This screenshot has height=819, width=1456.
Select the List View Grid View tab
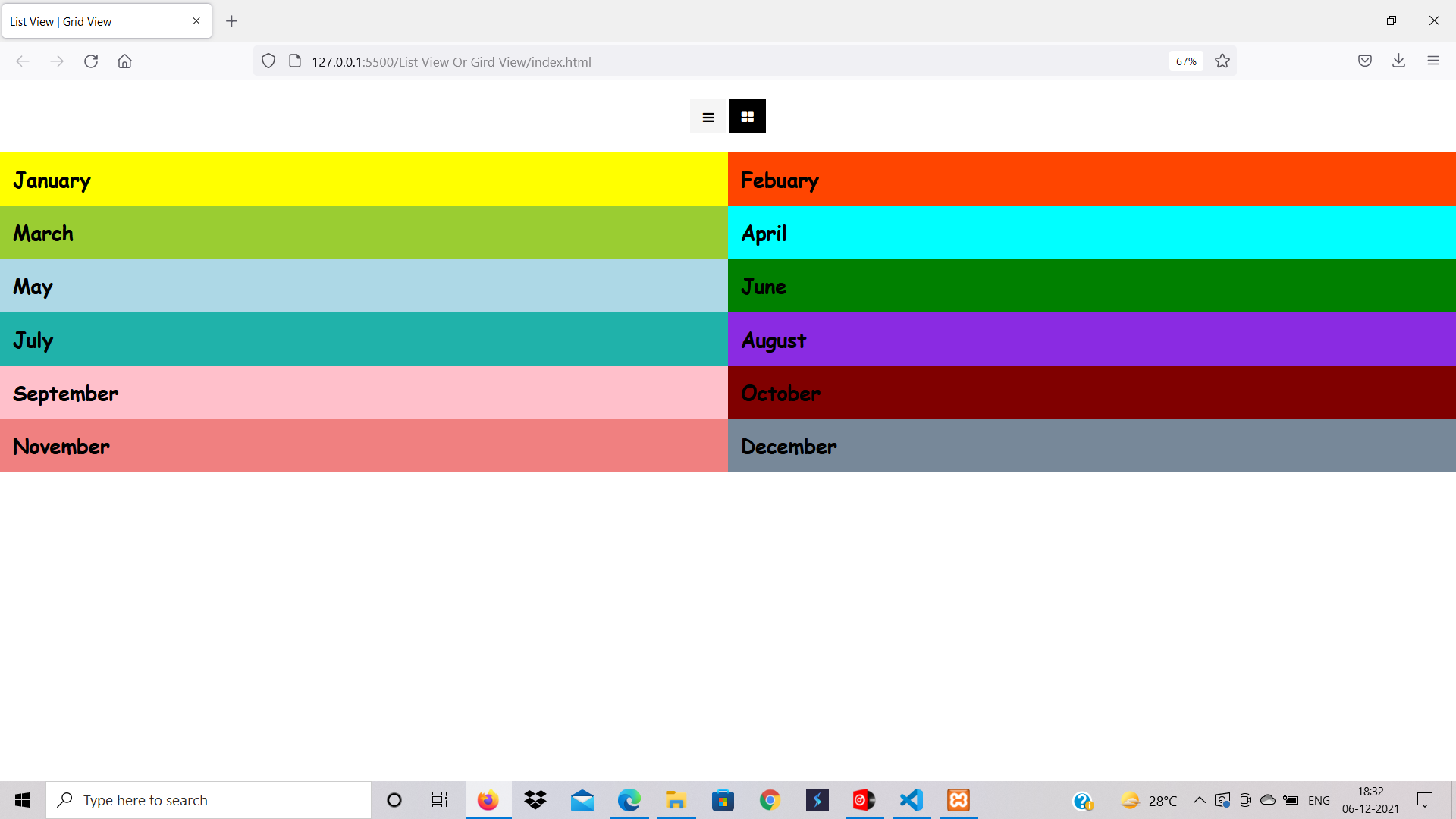[99, 21]
